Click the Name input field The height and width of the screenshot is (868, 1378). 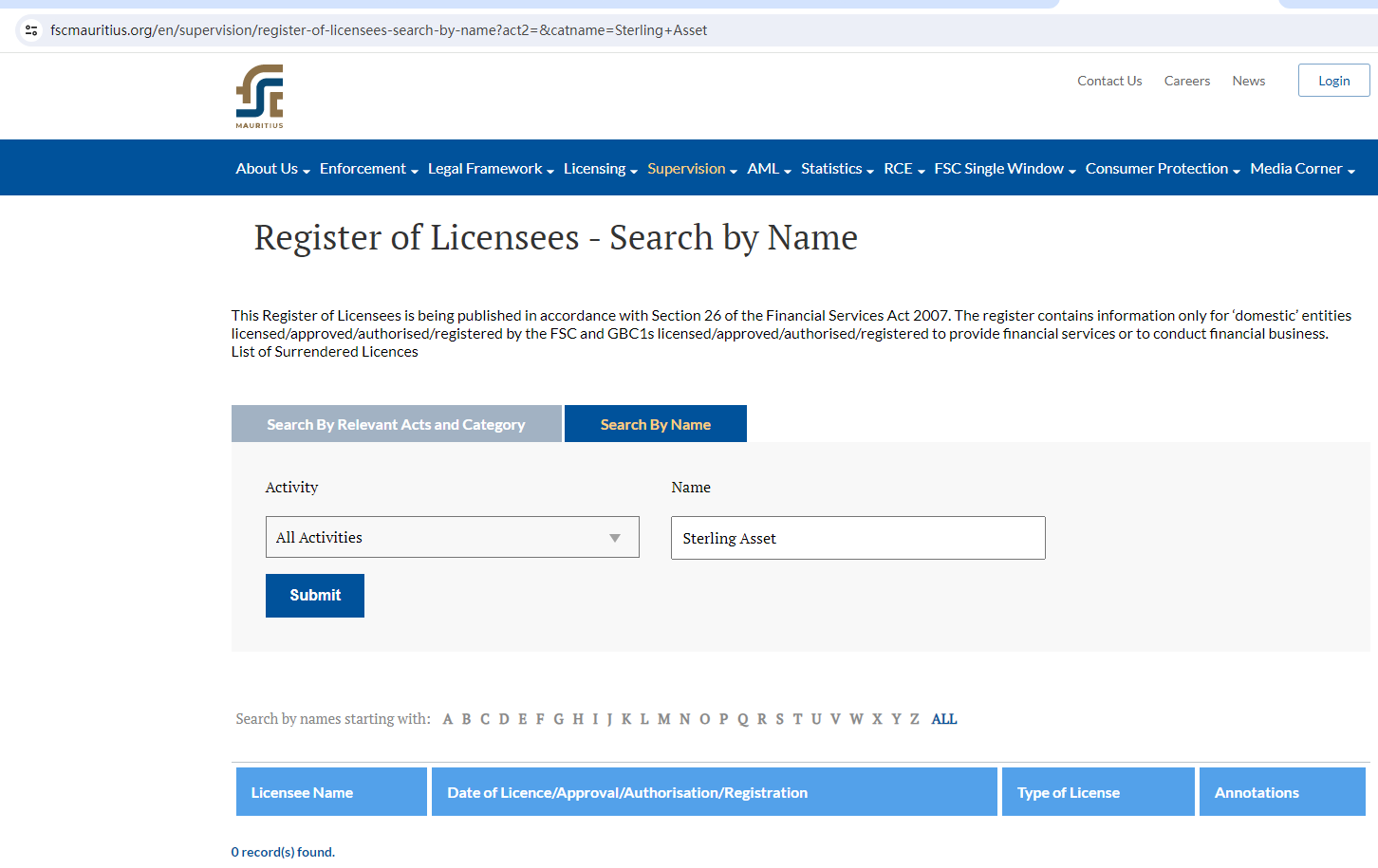(857, 538)
